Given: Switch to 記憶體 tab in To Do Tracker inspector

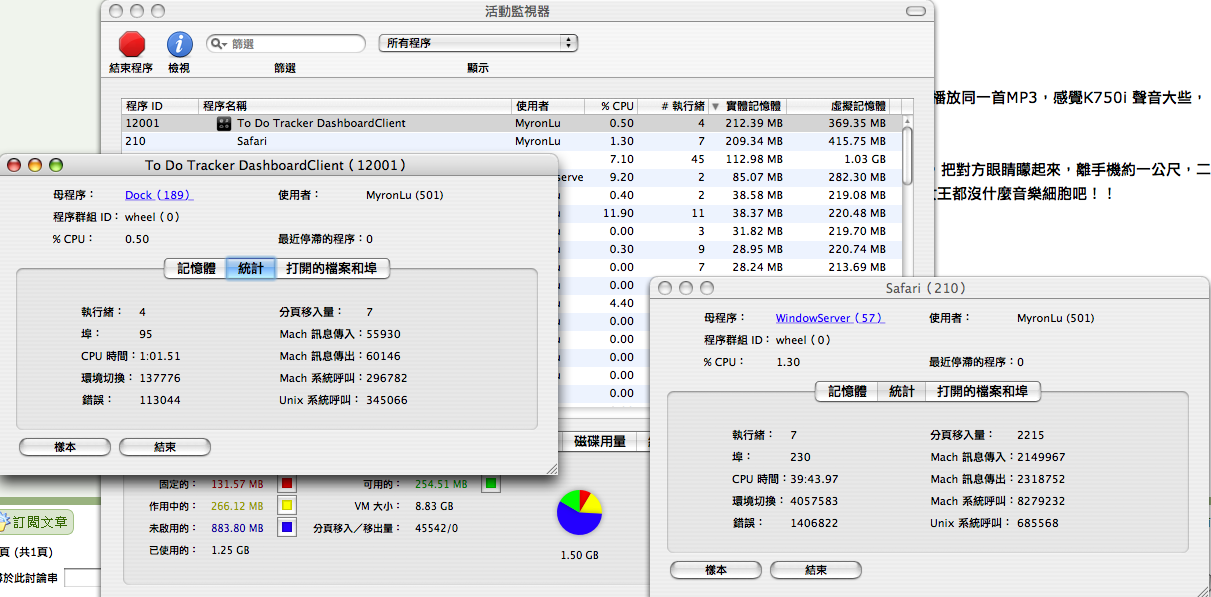Looking at the screenshot, I should click(196, 268).
